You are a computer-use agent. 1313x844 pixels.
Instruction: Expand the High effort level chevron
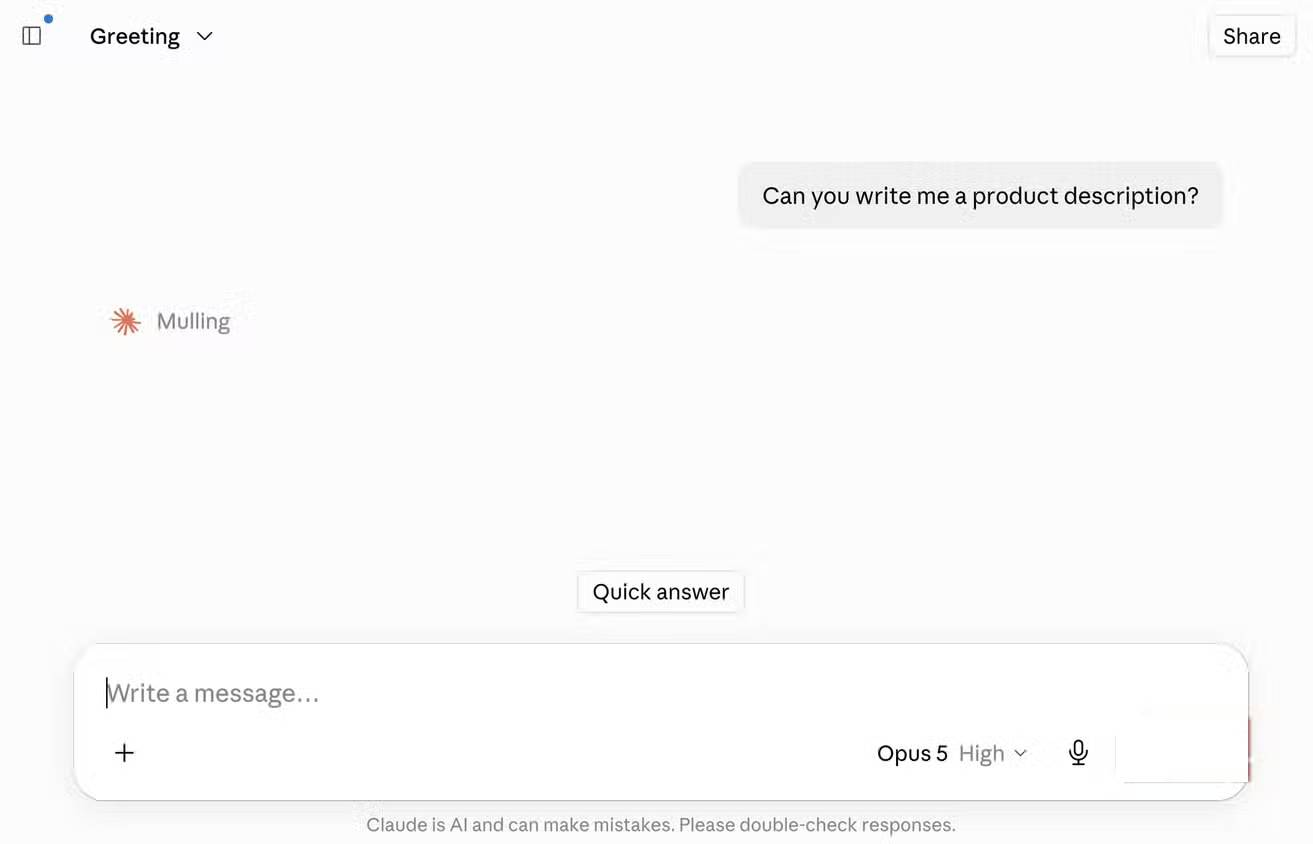[x=1021, y=753]
